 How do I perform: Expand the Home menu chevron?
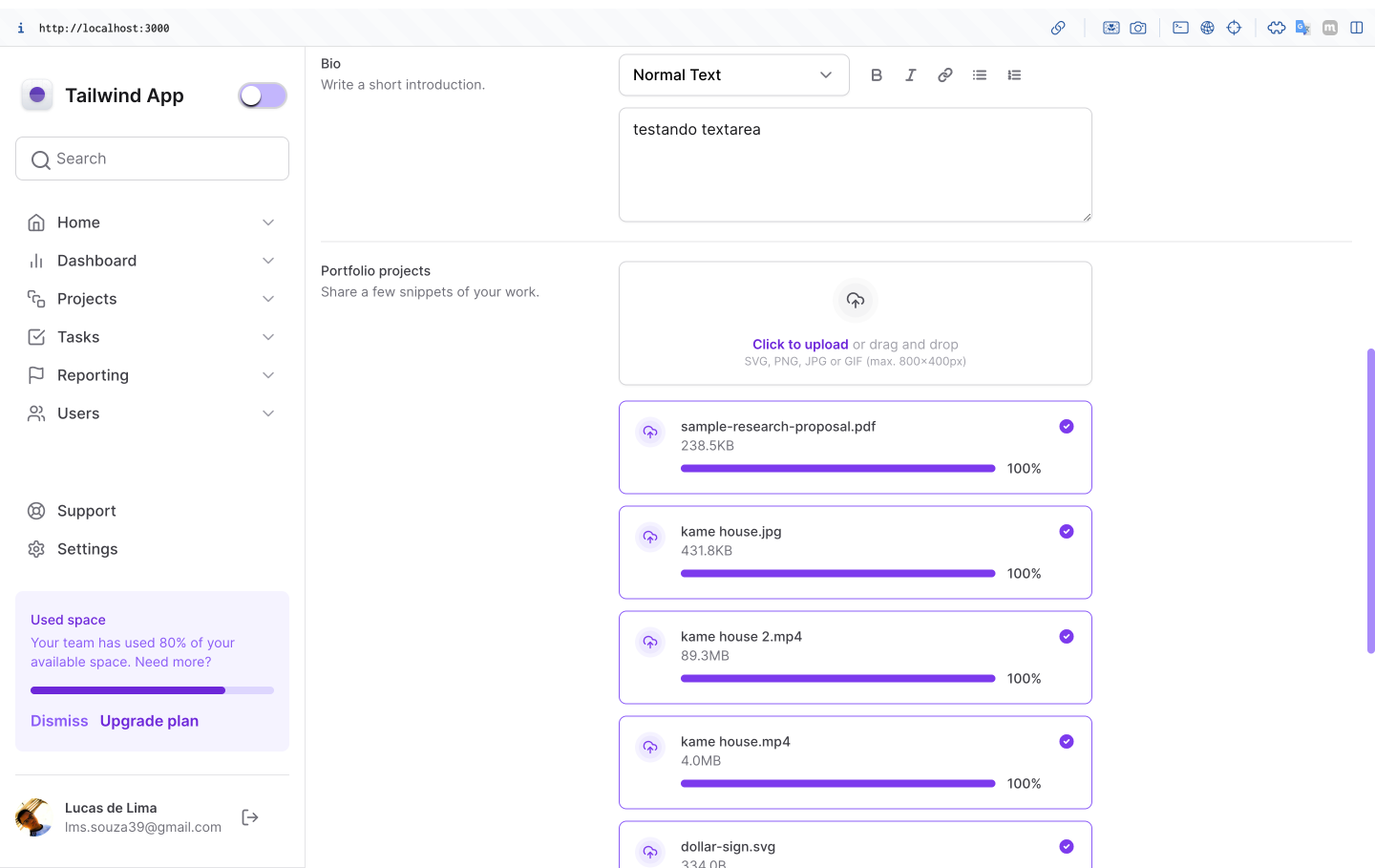pyautogui.click(x=268, y=222)
